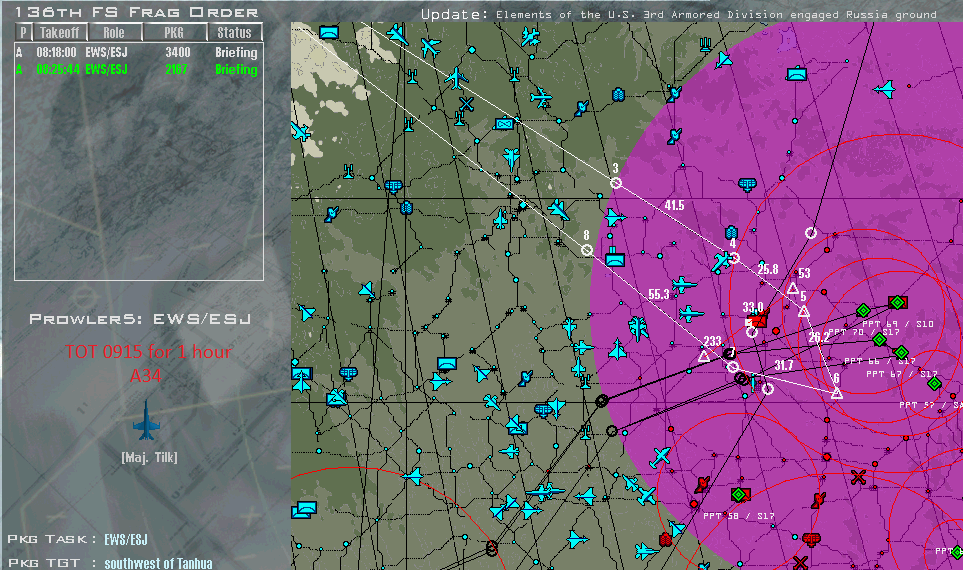Click the PPT 58 / S17 label
This screenshot has height=570, width=963.
point(738,516)
